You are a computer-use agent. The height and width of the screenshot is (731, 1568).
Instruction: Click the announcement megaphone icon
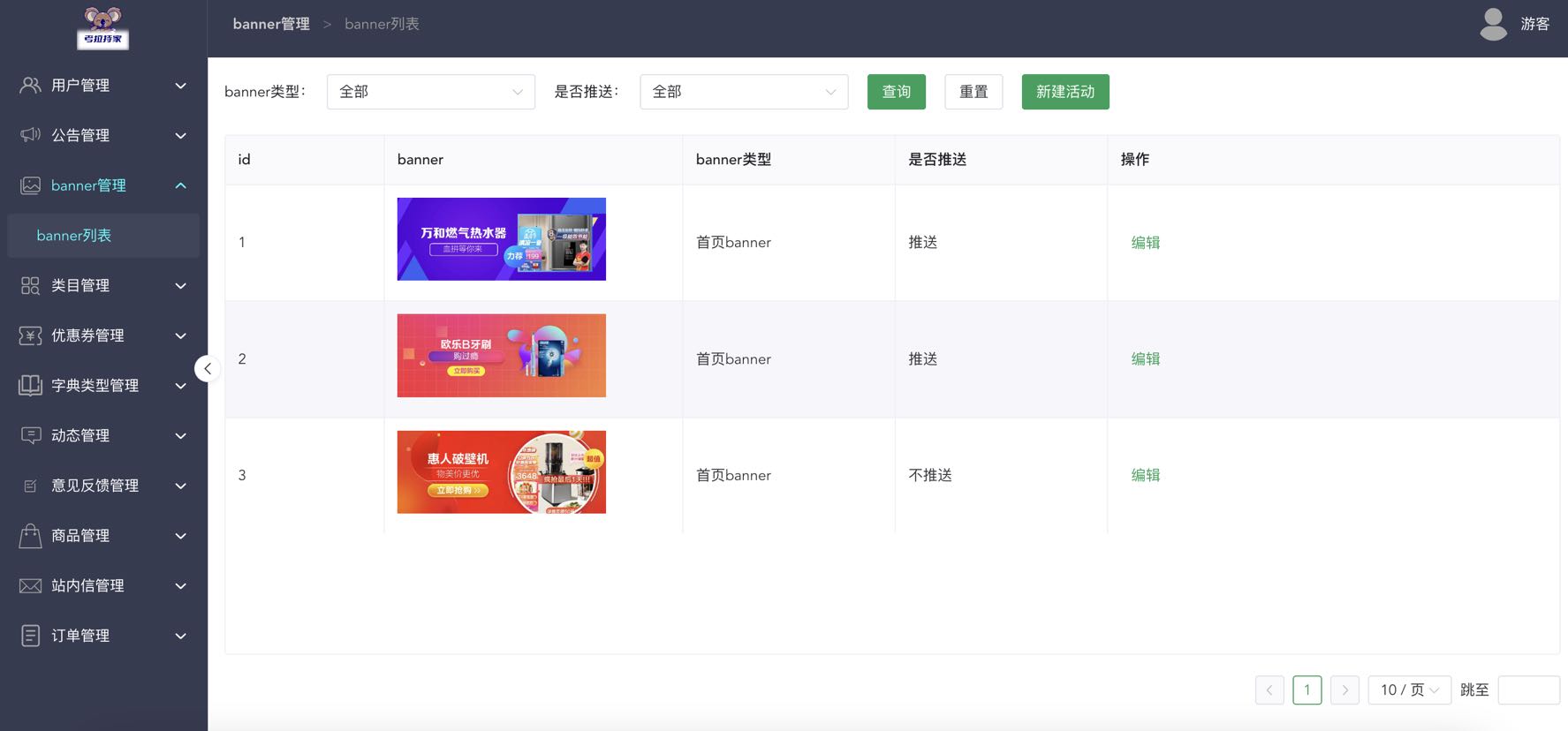click(x=30, y=135)
